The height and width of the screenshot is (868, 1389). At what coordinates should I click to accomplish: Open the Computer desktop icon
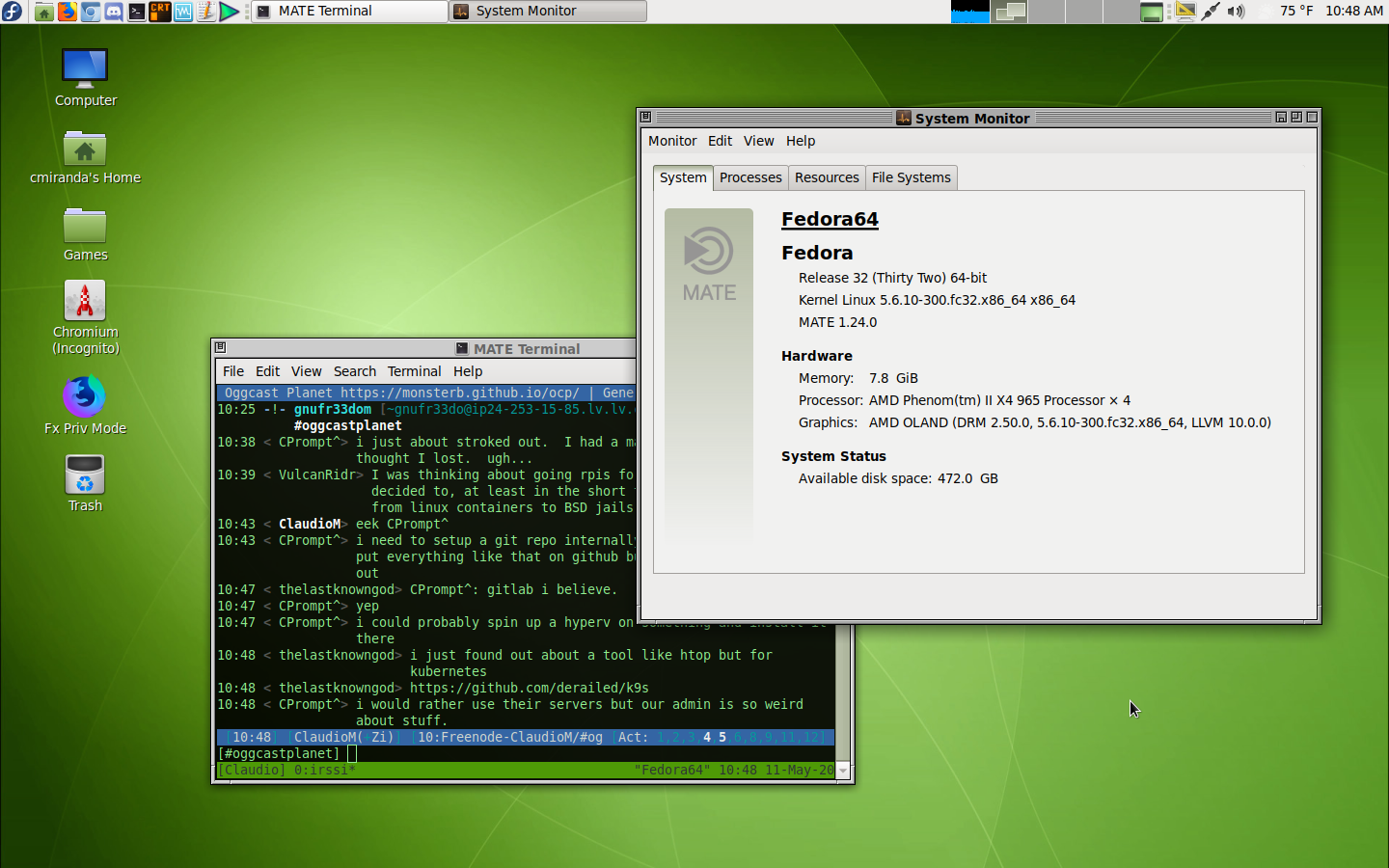(x=85, y=78)
